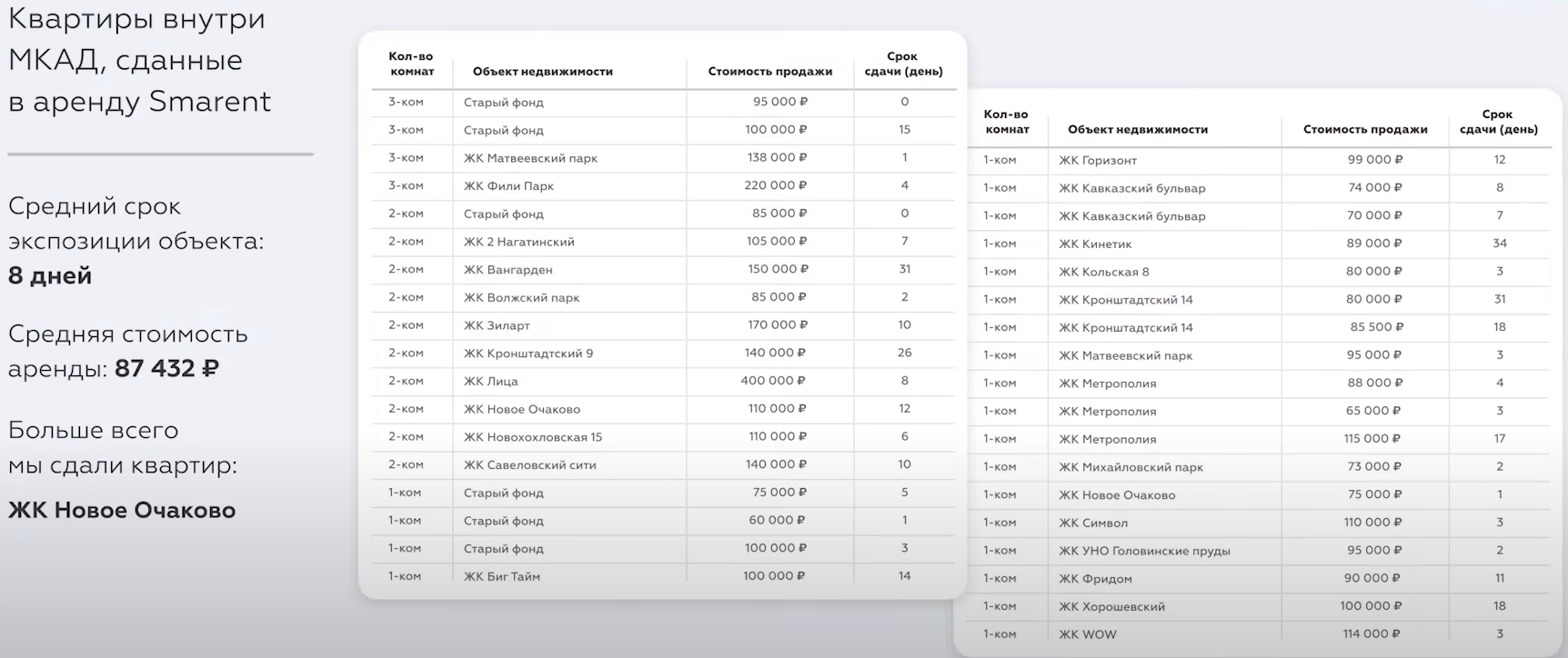
Task: Click the ЖК Новохохловская 15 entry
Action: coord(532,437)
